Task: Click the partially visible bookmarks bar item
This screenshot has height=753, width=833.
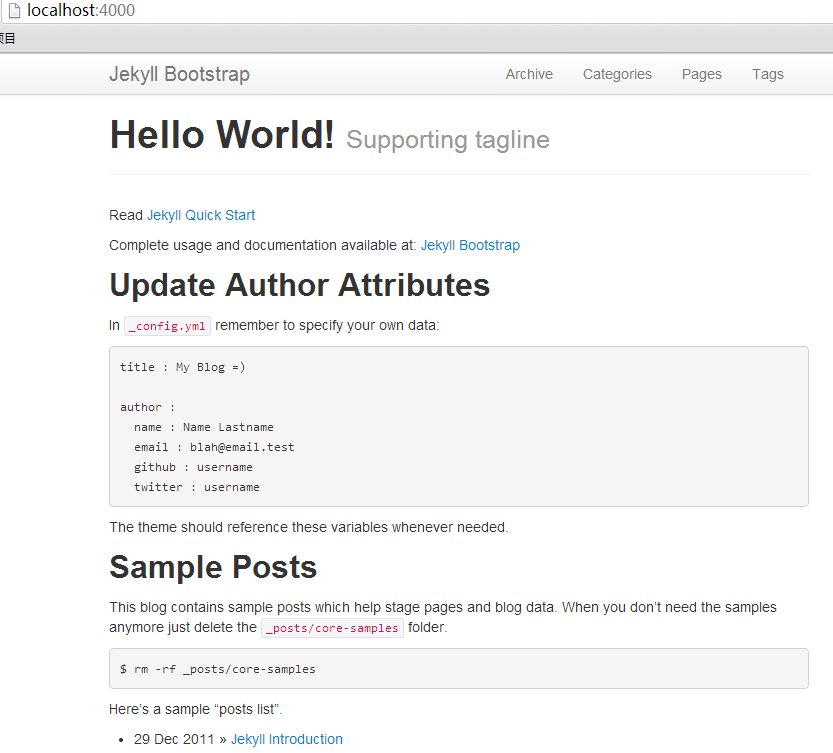Action: pyautogui.click(x=7, y=38)
